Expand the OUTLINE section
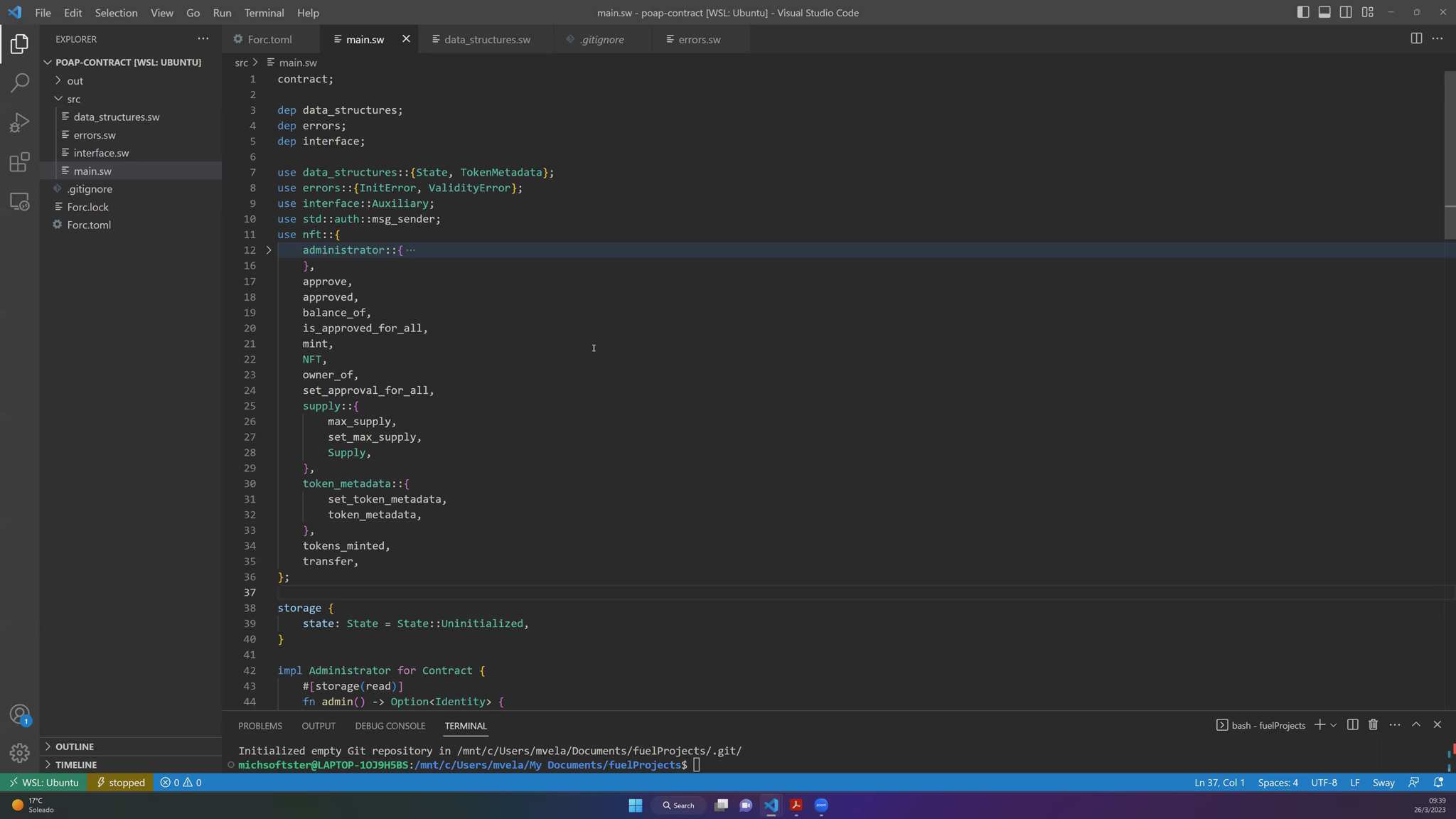Screen dimensions: 1456x819 [131, 746]
